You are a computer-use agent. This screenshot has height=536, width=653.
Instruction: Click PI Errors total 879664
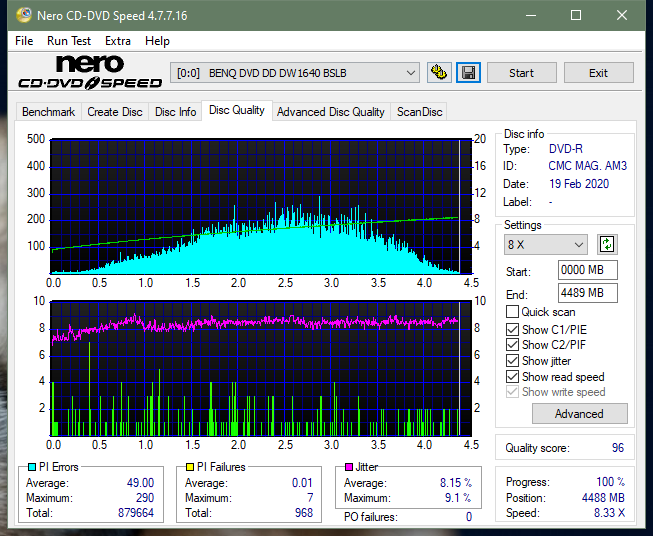tap(136, 513)
